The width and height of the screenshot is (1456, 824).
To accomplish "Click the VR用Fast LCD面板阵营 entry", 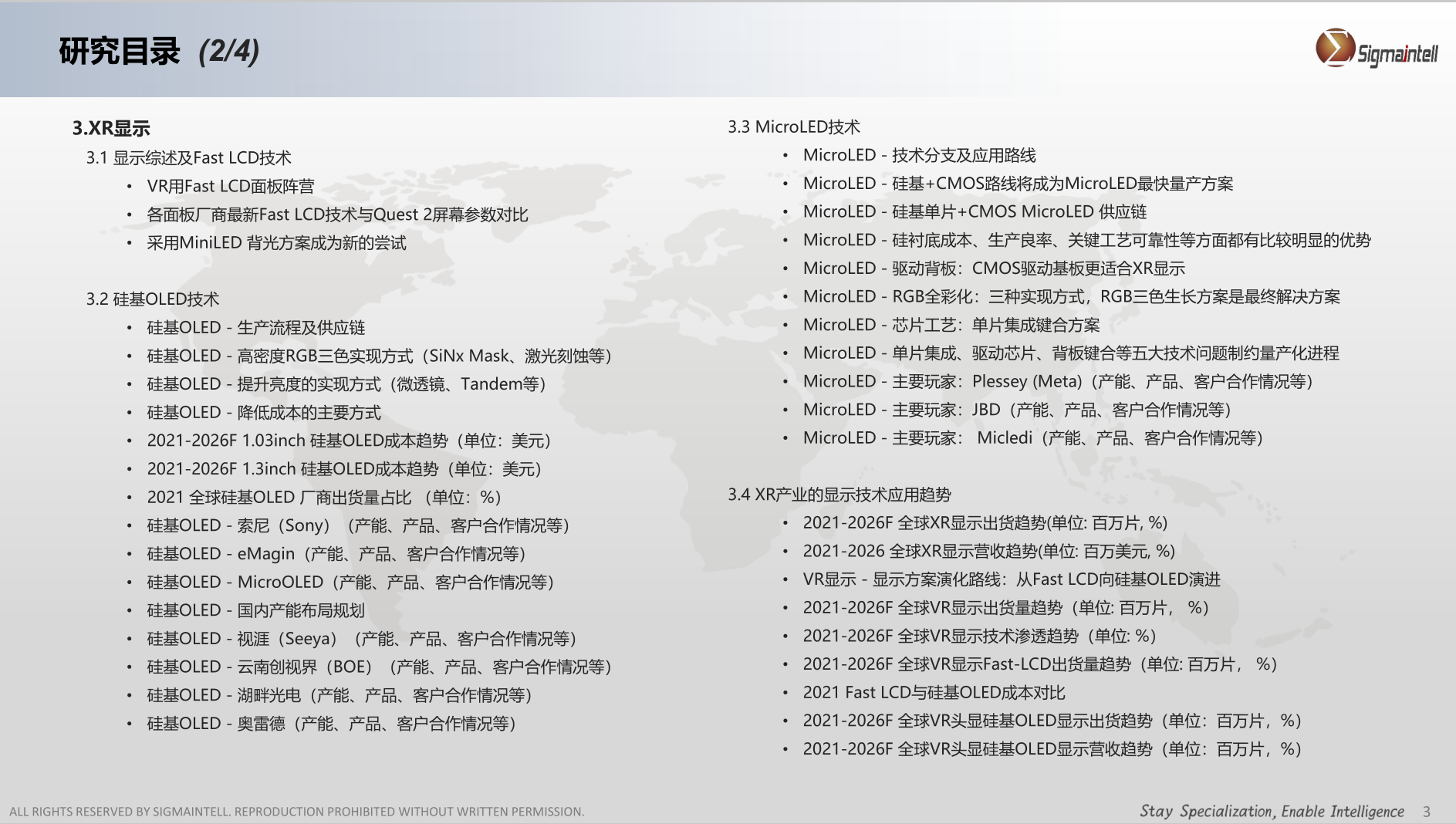I will click(x=231, y=187).
